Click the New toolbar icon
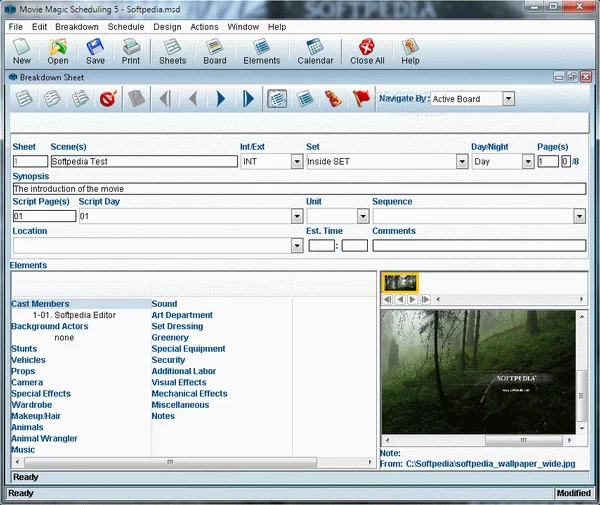Viewport: 600px width, 505px height. 22,51
